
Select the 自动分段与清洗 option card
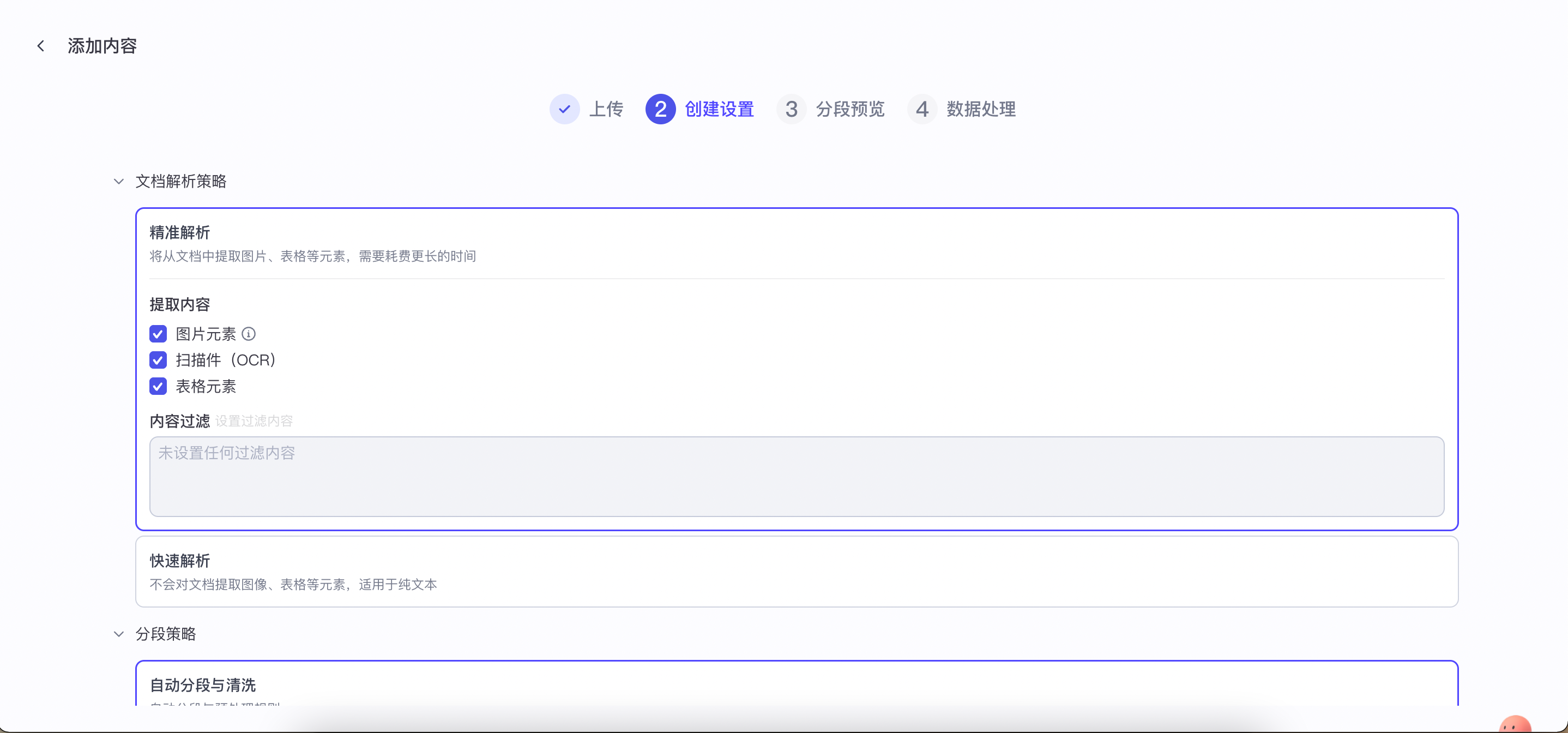point(796,685)
